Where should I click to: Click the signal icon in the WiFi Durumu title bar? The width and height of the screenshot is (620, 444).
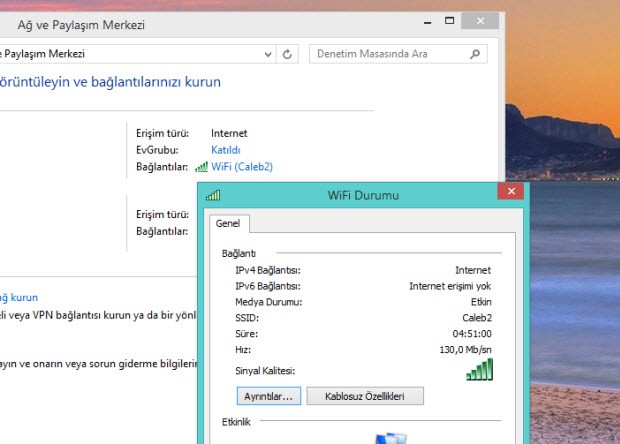(213, 195)
